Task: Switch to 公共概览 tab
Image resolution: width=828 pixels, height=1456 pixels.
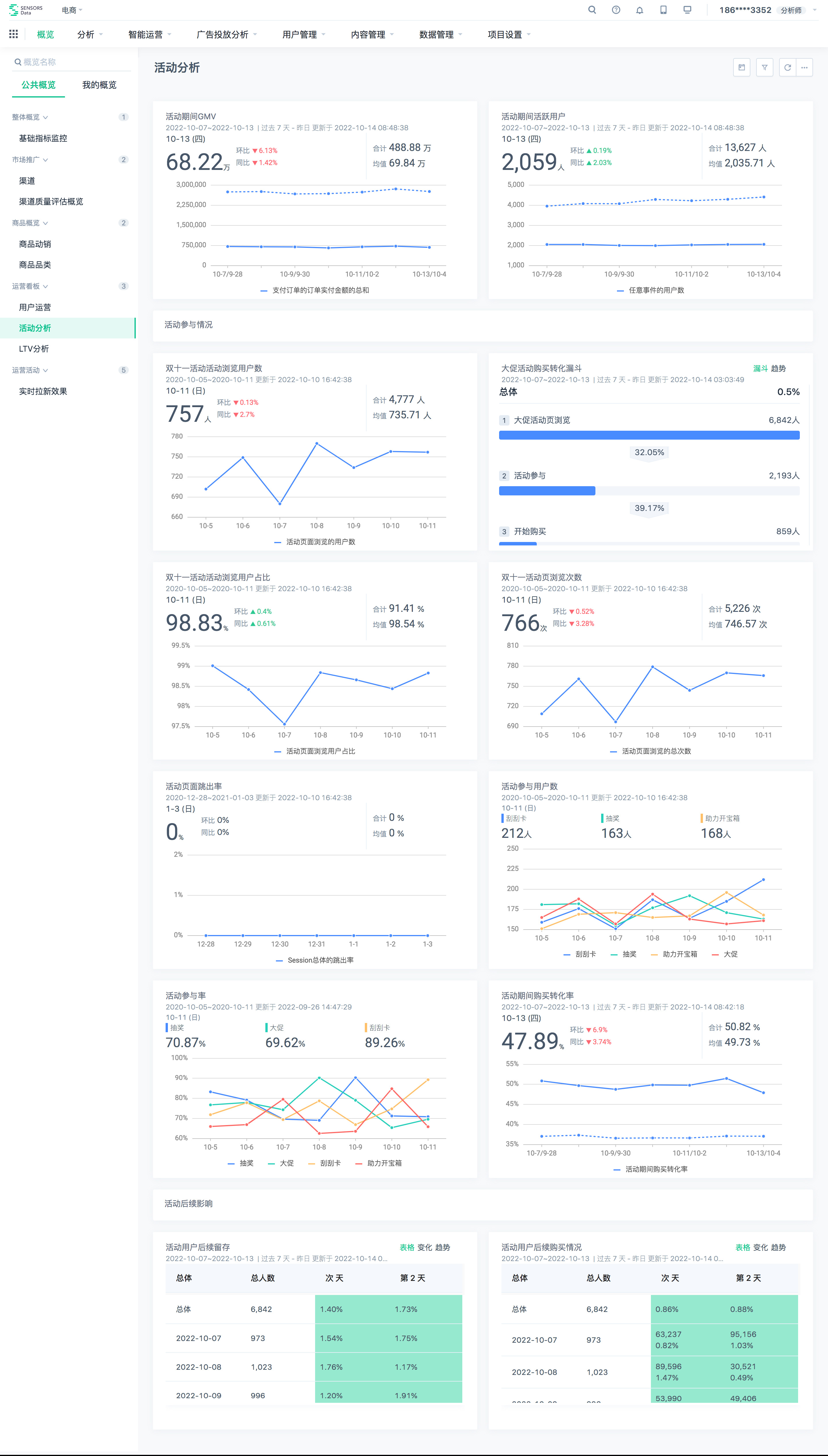Action: [39, 85]
